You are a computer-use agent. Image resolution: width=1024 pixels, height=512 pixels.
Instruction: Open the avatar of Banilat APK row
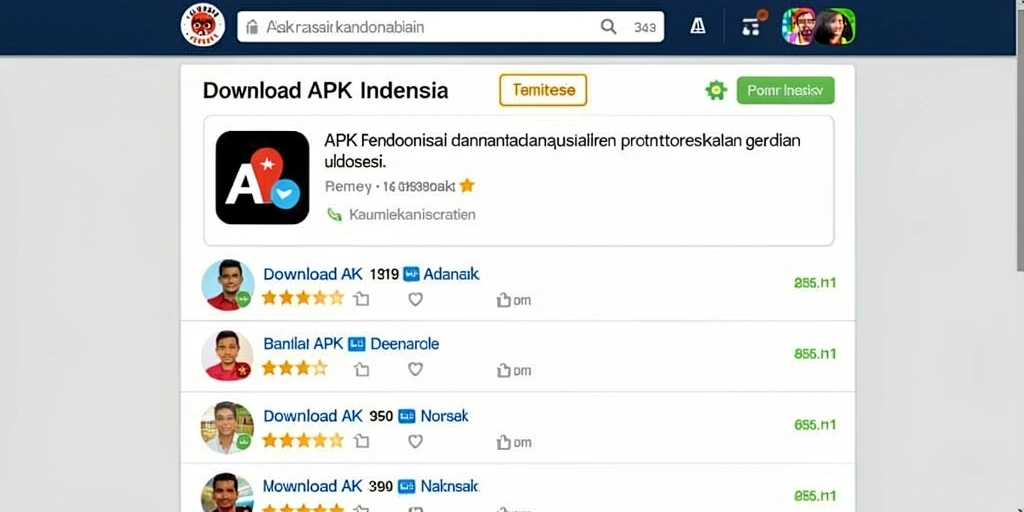(x=227, y=355)
